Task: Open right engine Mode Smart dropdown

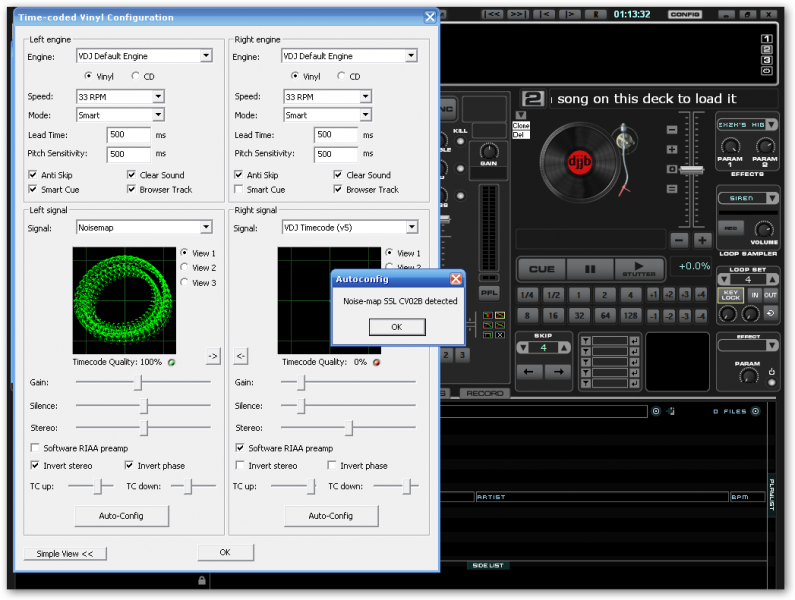Action: coord(366,115)
